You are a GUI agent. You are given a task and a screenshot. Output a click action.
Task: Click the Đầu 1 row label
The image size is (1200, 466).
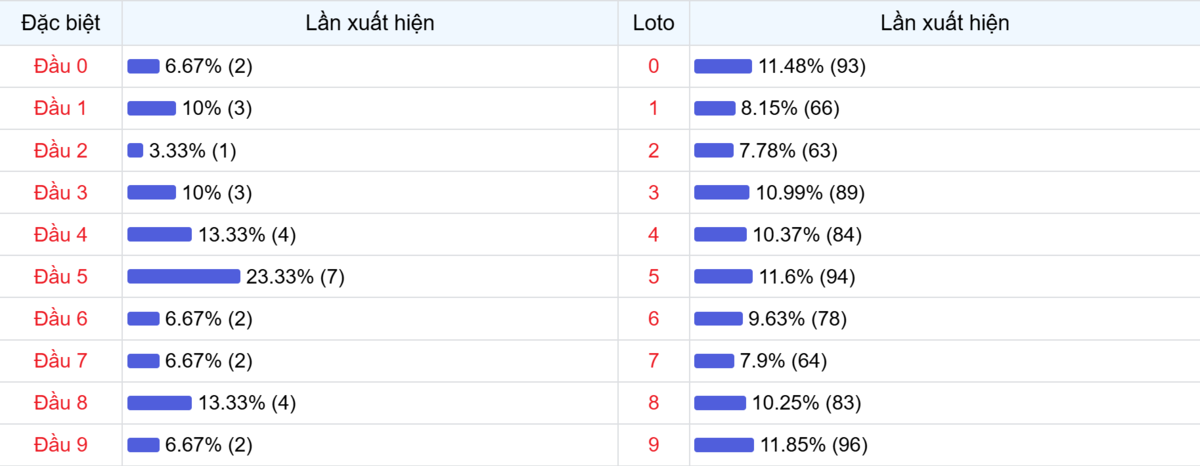[61, 108]
